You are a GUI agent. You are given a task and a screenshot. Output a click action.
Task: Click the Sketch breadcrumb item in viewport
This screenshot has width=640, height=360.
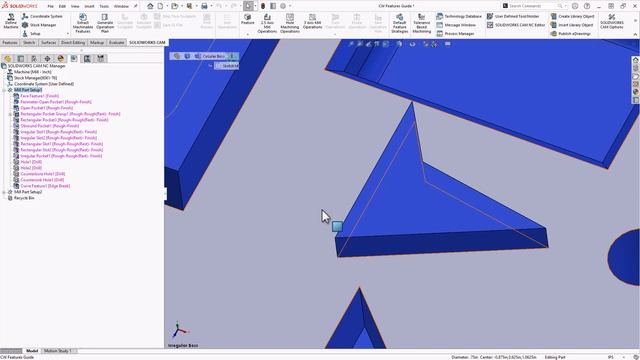pyautogui.click(x=227, y=66)
